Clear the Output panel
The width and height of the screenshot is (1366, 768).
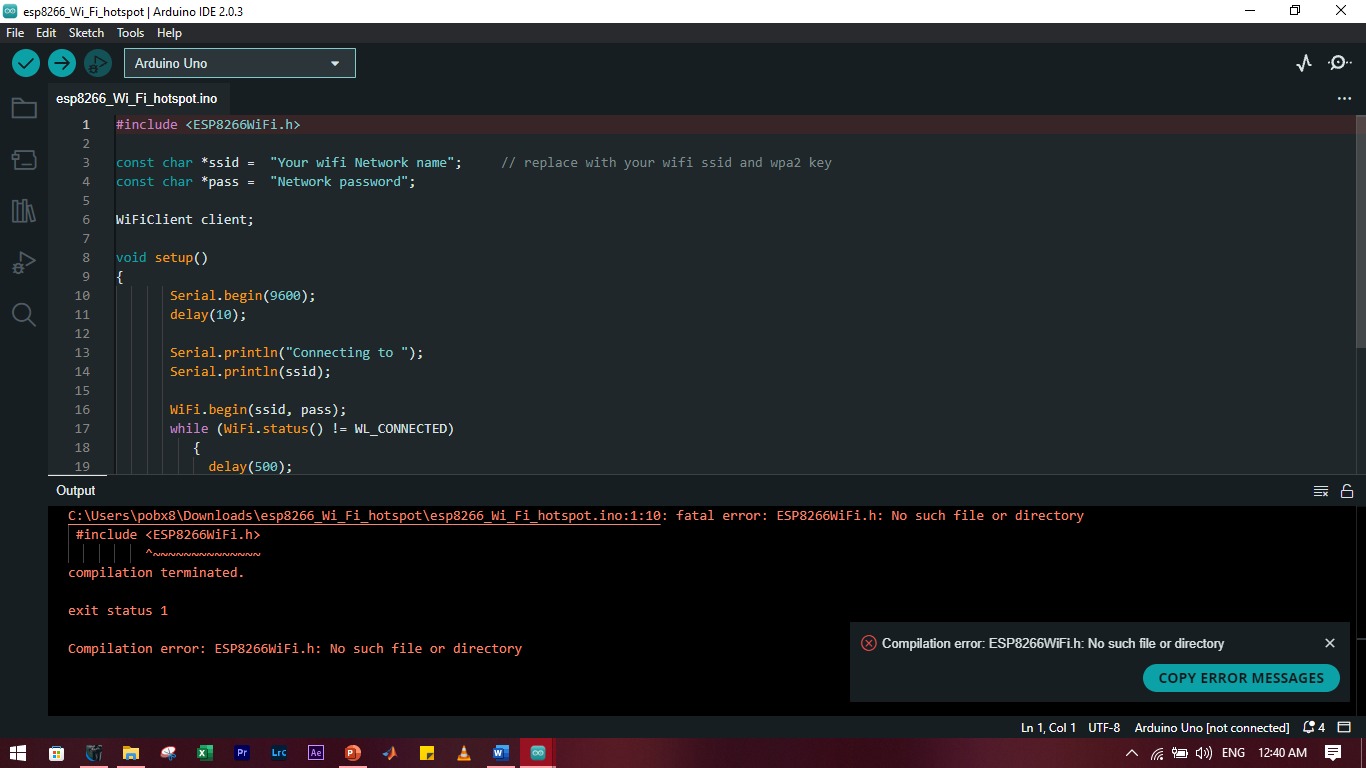tap(1321, 491)
